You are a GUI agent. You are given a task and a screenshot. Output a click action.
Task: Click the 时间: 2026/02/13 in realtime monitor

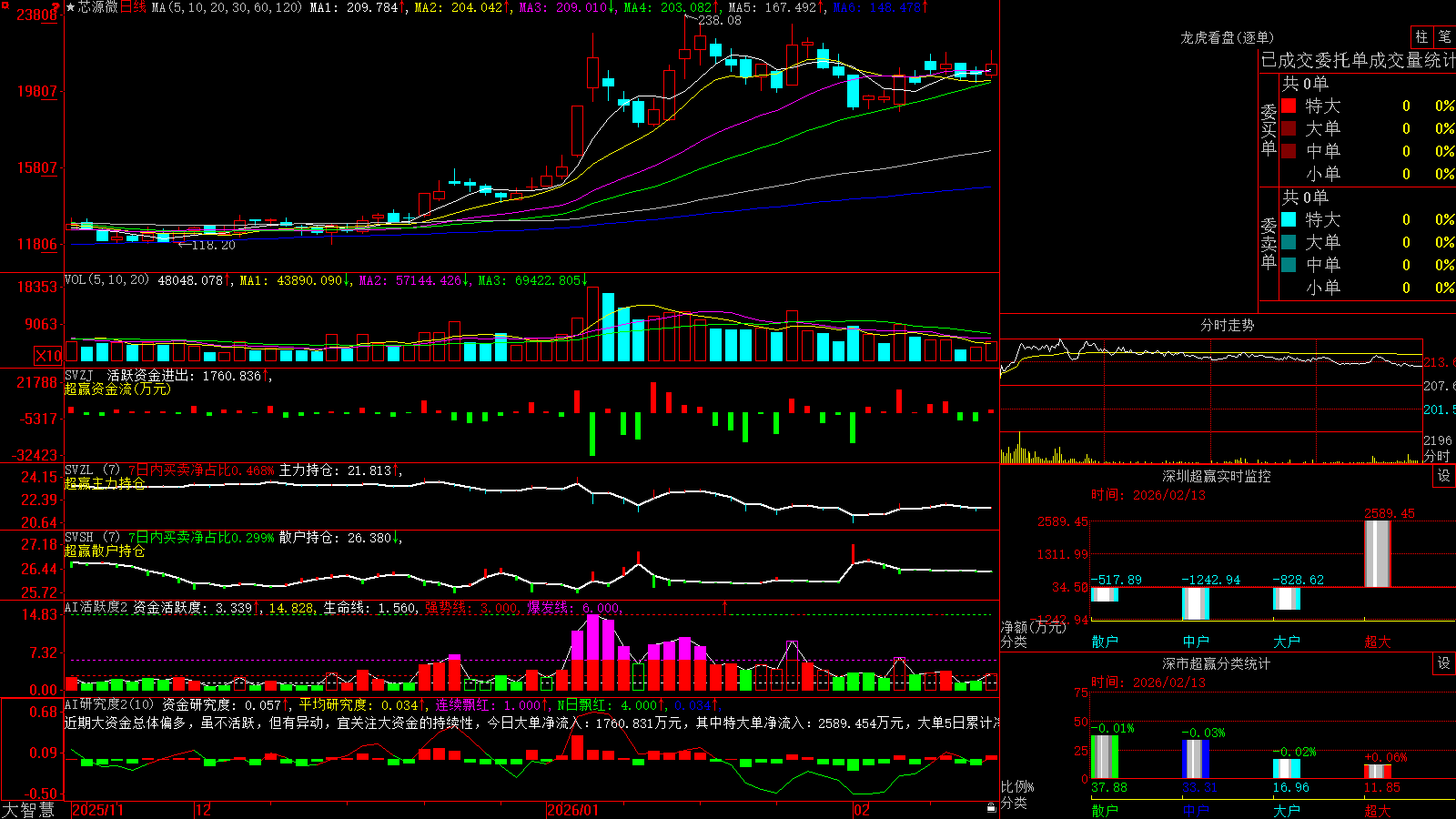(x=1148, y=495)
